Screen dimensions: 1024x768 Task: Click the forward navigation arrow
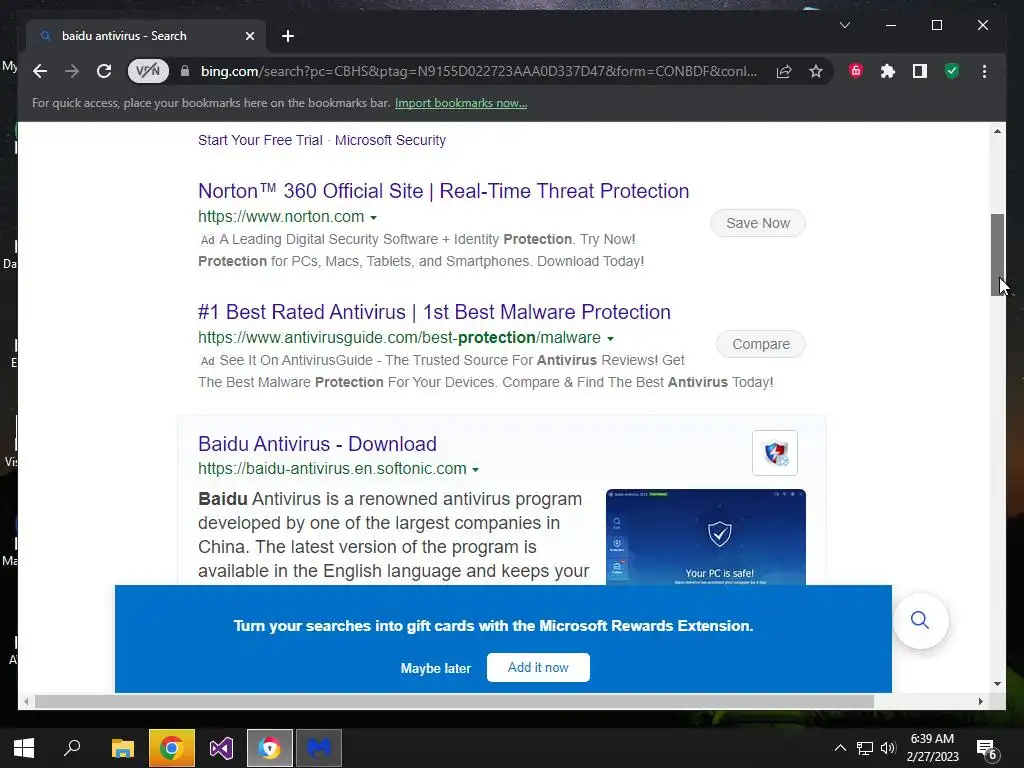point(72,71)
